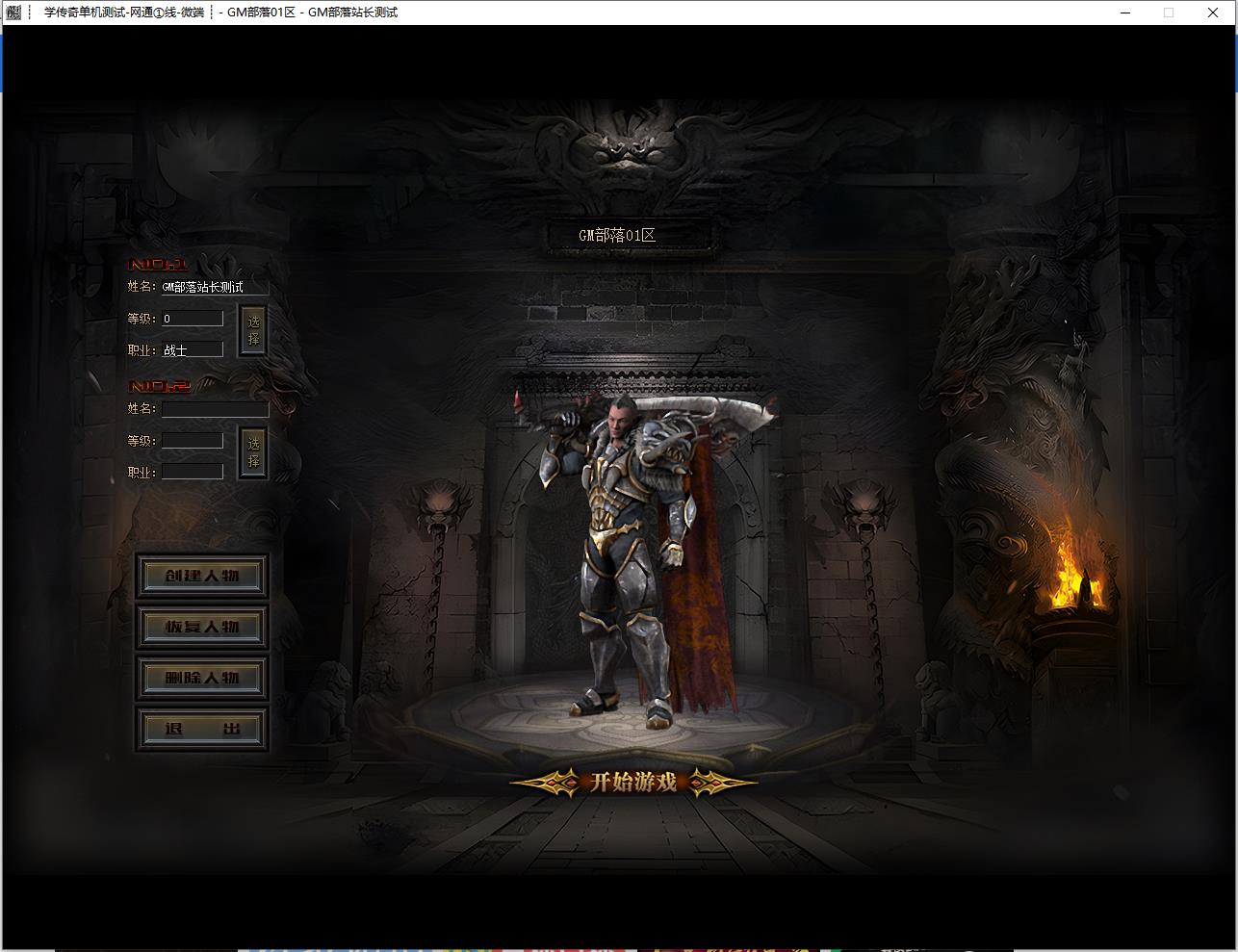Click the 恢复人物 restore character button
1238x952 pixels.
click(201, 627)
